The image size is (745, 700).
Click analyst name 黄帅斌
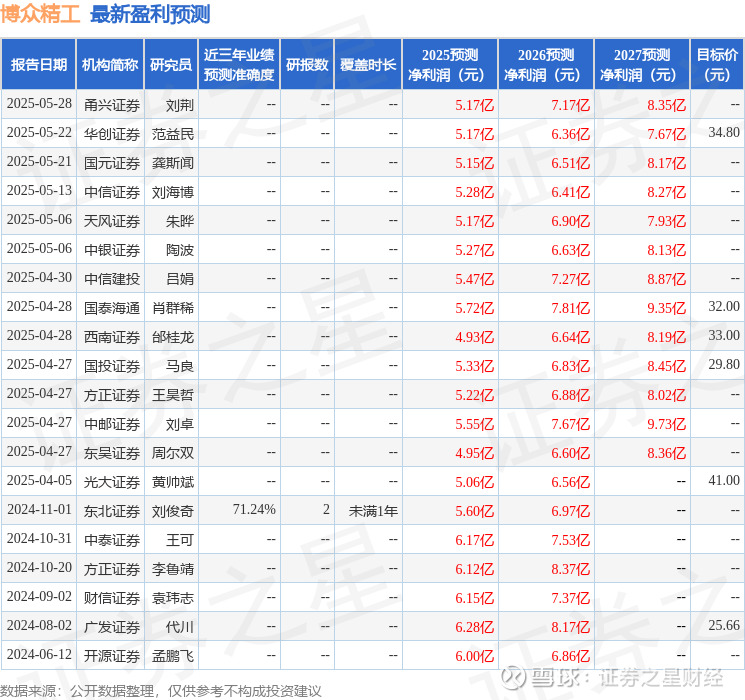[x=173, y=482]
